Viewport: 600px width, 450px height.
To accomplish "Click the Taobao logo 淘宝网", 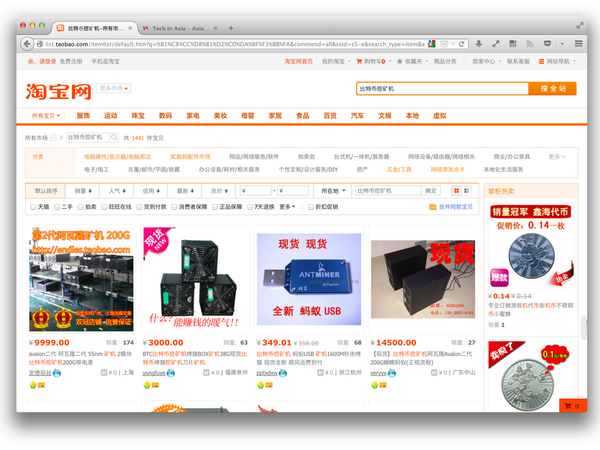I will pos(59,92).
